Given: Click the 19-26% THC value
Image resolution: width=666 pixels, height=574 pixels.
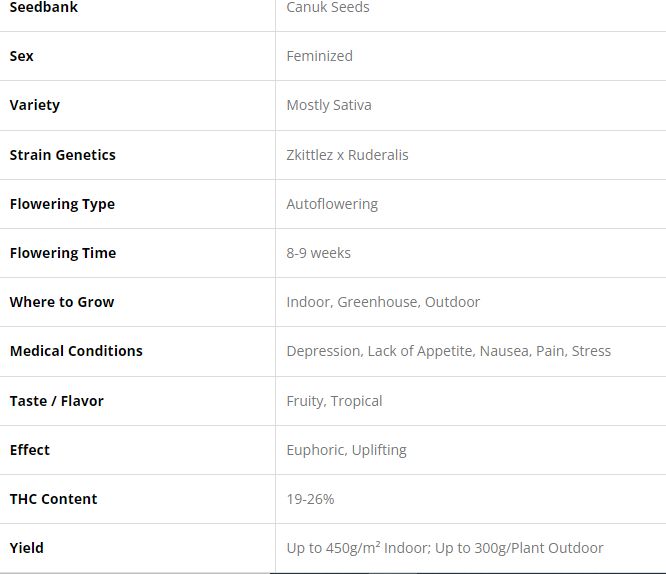Looking at the screenshot, I should pos(310,499).
